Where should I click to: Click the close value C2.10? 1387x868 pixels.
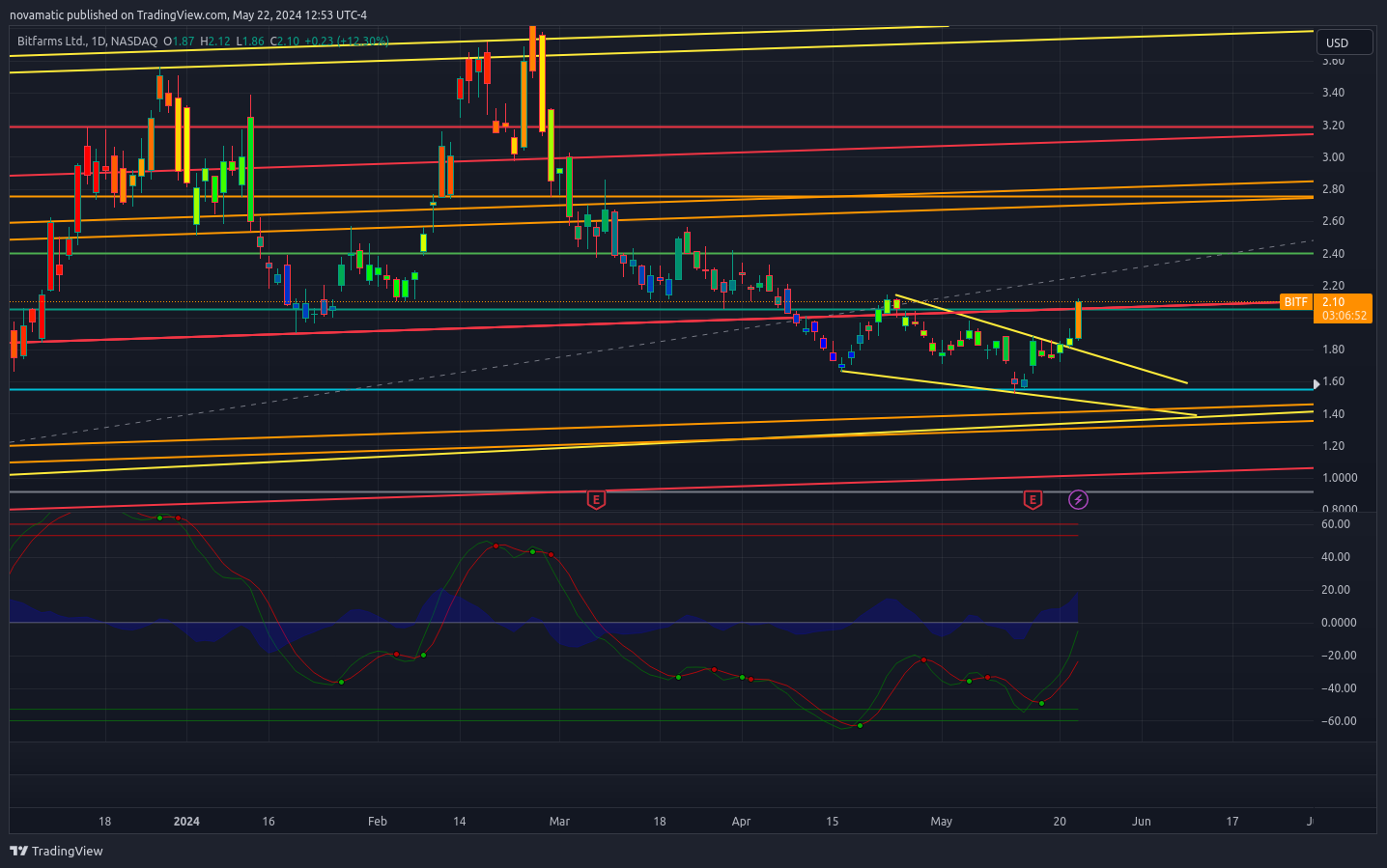coord(284,42)
